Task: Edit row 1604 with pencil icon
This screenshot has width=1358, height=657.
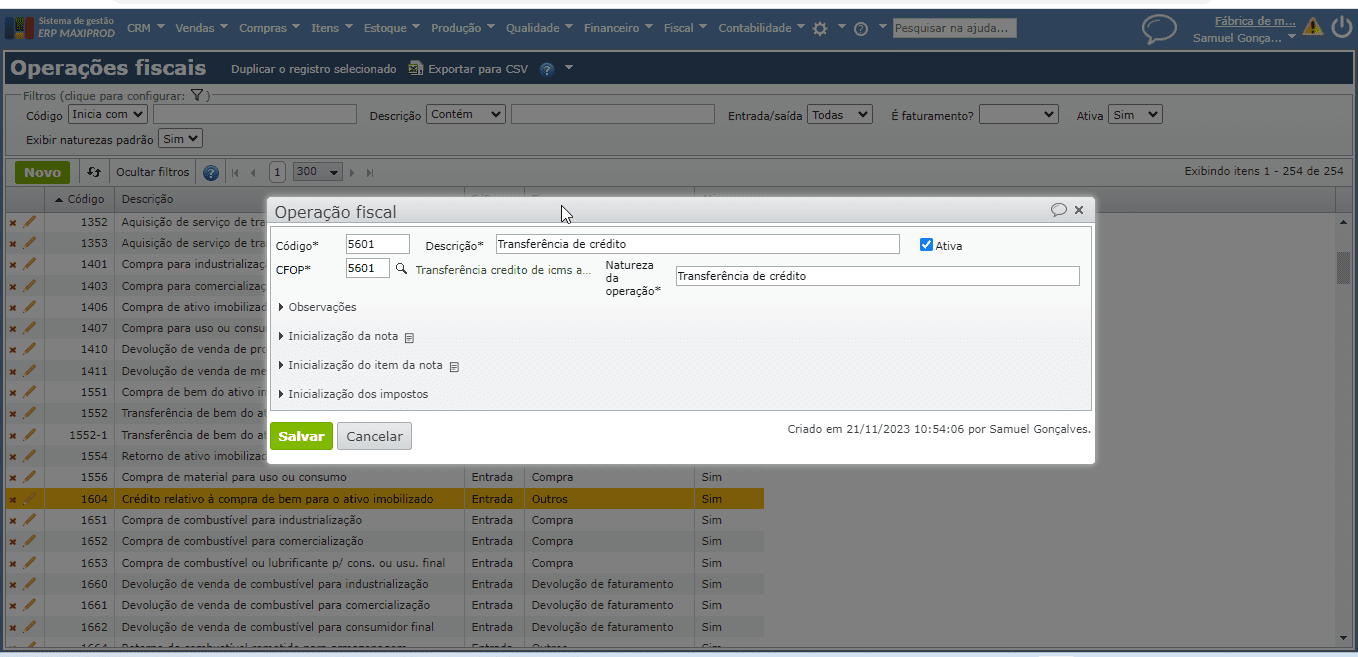Action: [29, 498]
